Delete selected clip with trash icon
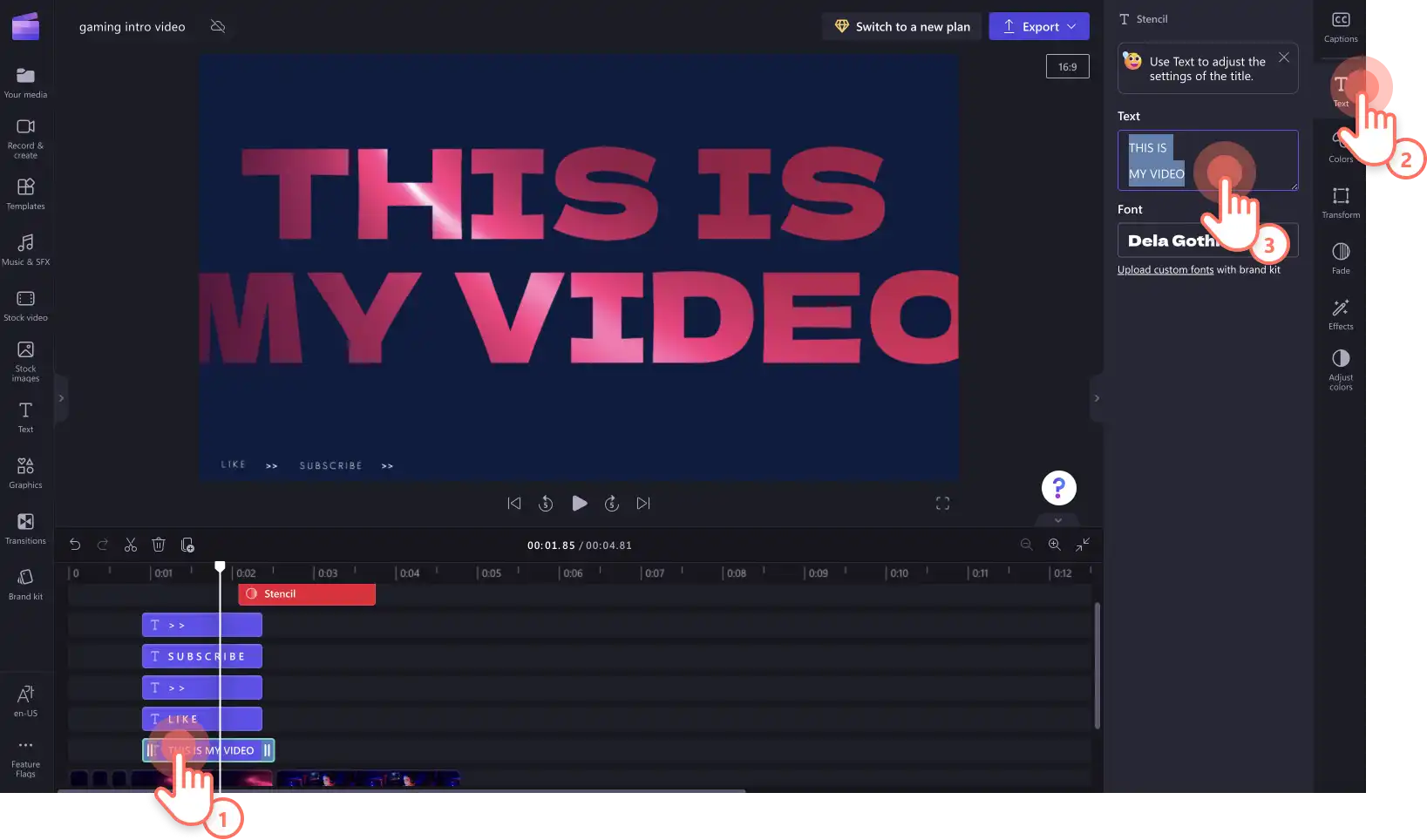 coord(159,545)
